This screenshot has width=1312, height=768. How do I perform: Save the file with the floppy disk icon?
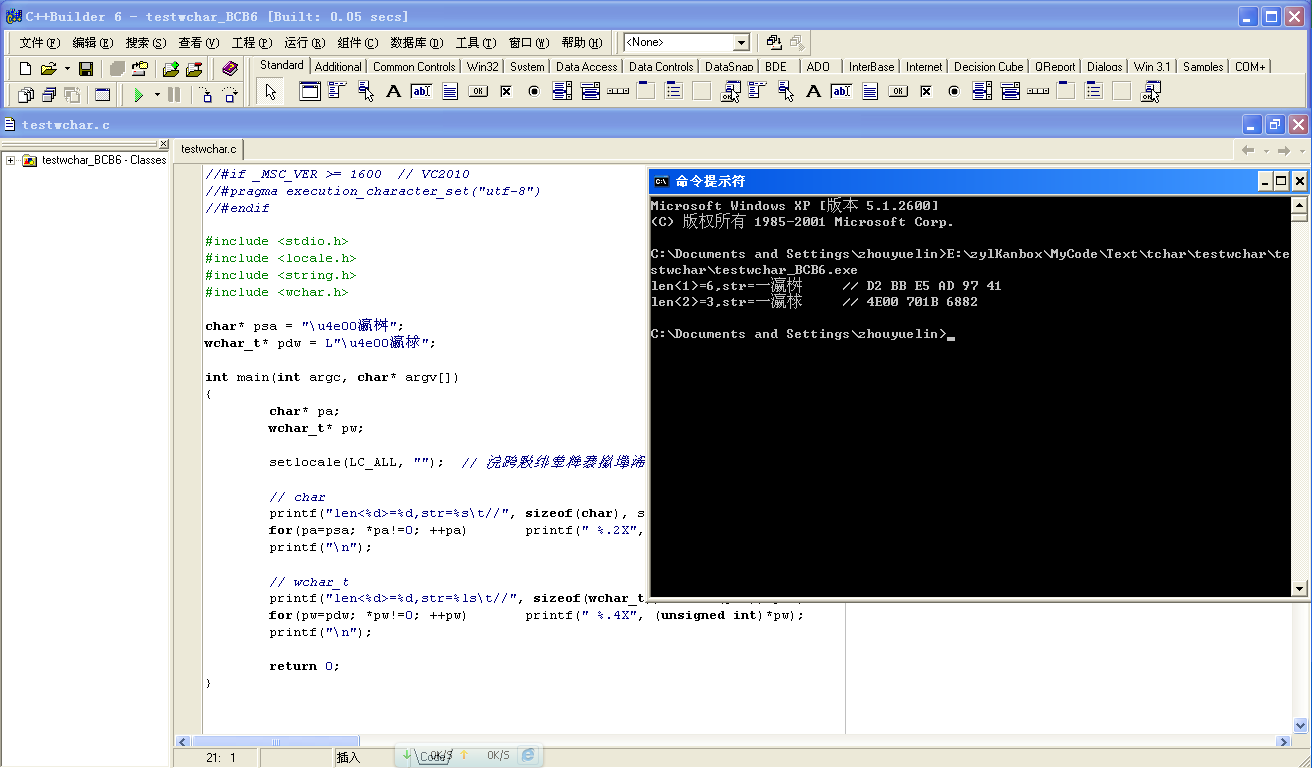click(x=86, y=68)
